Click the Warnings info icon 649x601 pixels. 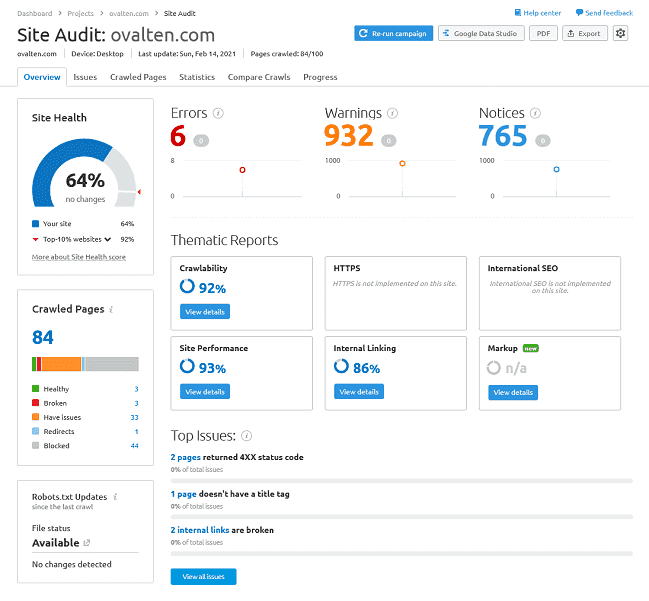[392, 113]
